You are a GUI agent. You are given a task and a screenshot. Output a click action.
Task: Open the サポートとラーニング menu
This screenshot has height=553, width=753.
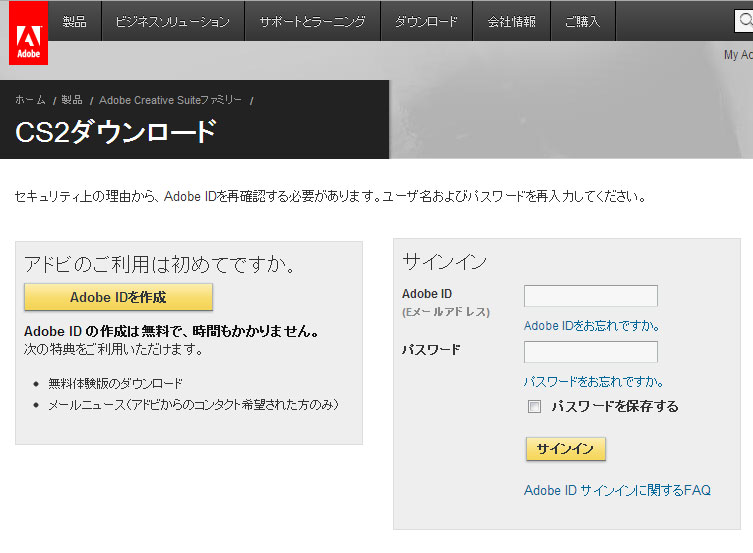pos(313,21)
